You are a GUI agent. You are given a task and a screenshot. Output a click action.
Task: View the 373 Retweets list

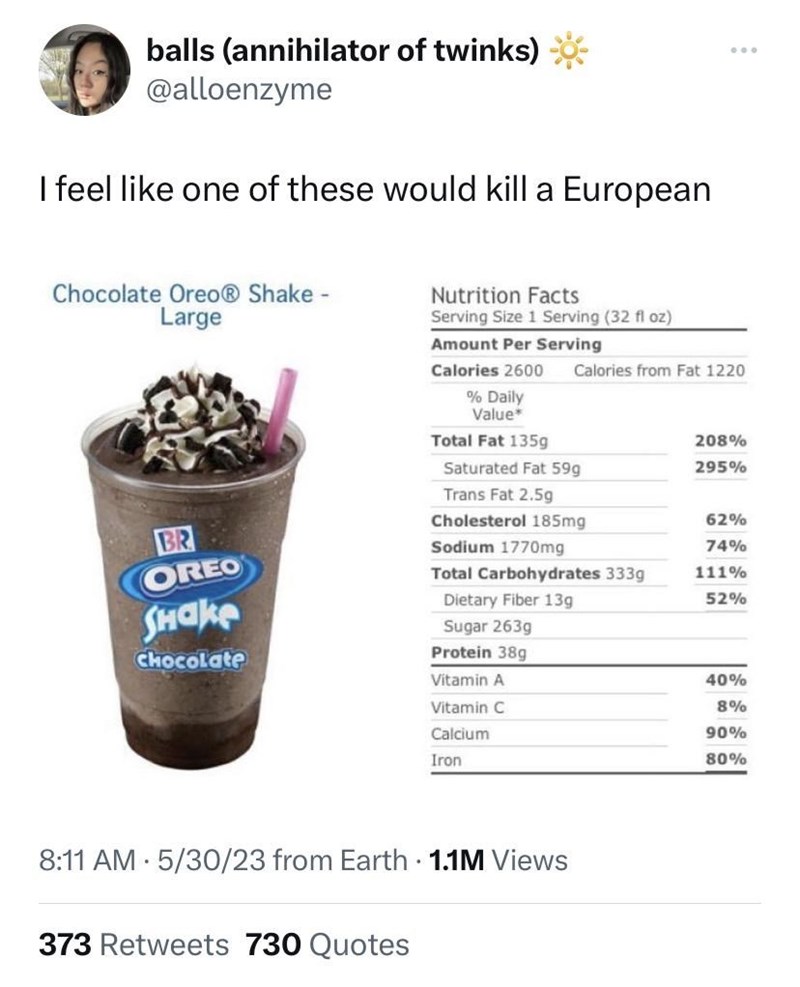point(133,944)
